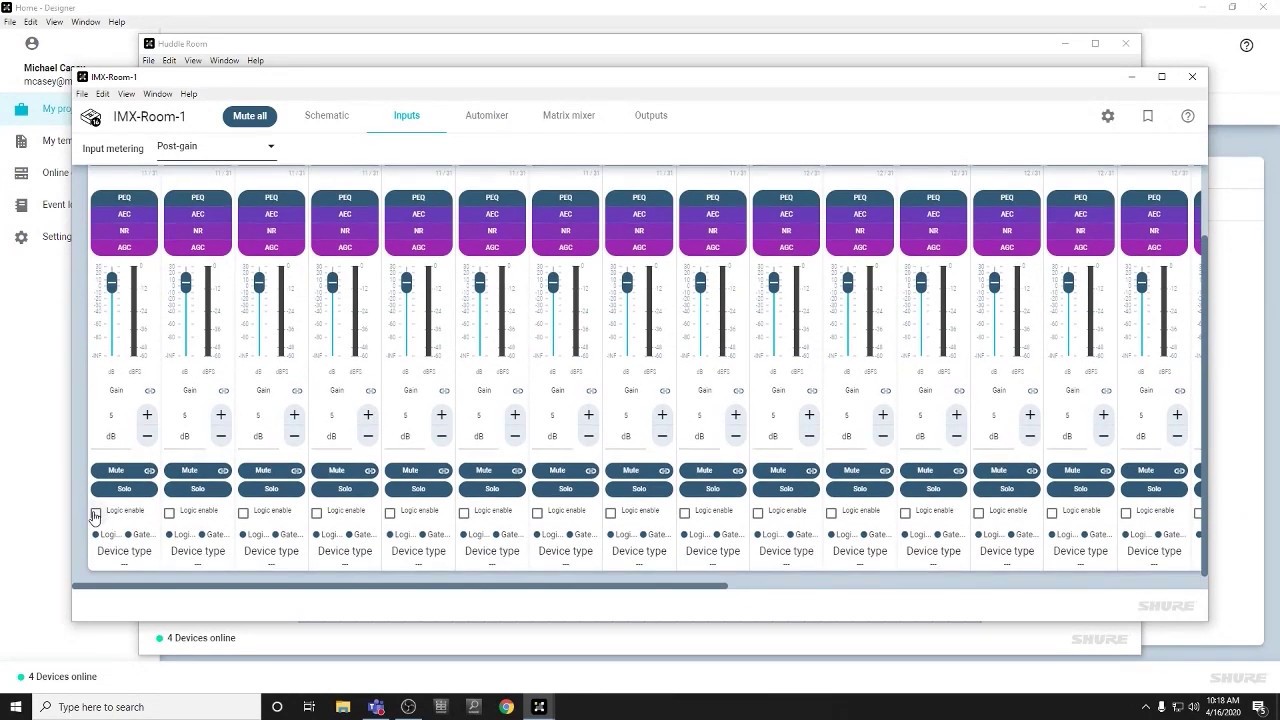1280x720 pixels.
Task: Enable the Logic enable checkbox on the first channel
Action: (96, 513)
